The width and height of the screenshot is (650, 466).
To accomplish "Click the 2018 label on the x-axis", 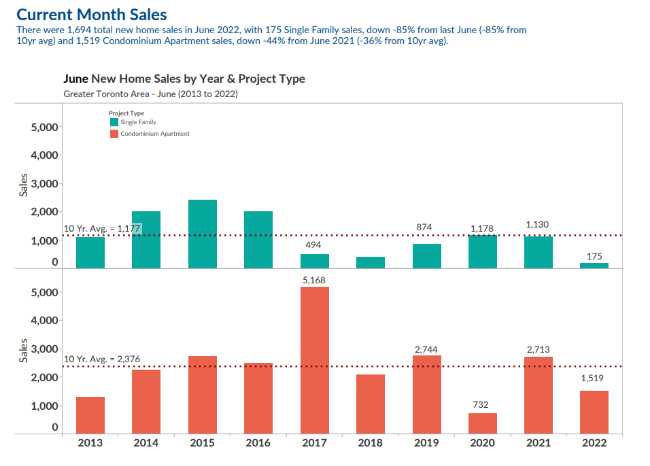I will (370, 443).
